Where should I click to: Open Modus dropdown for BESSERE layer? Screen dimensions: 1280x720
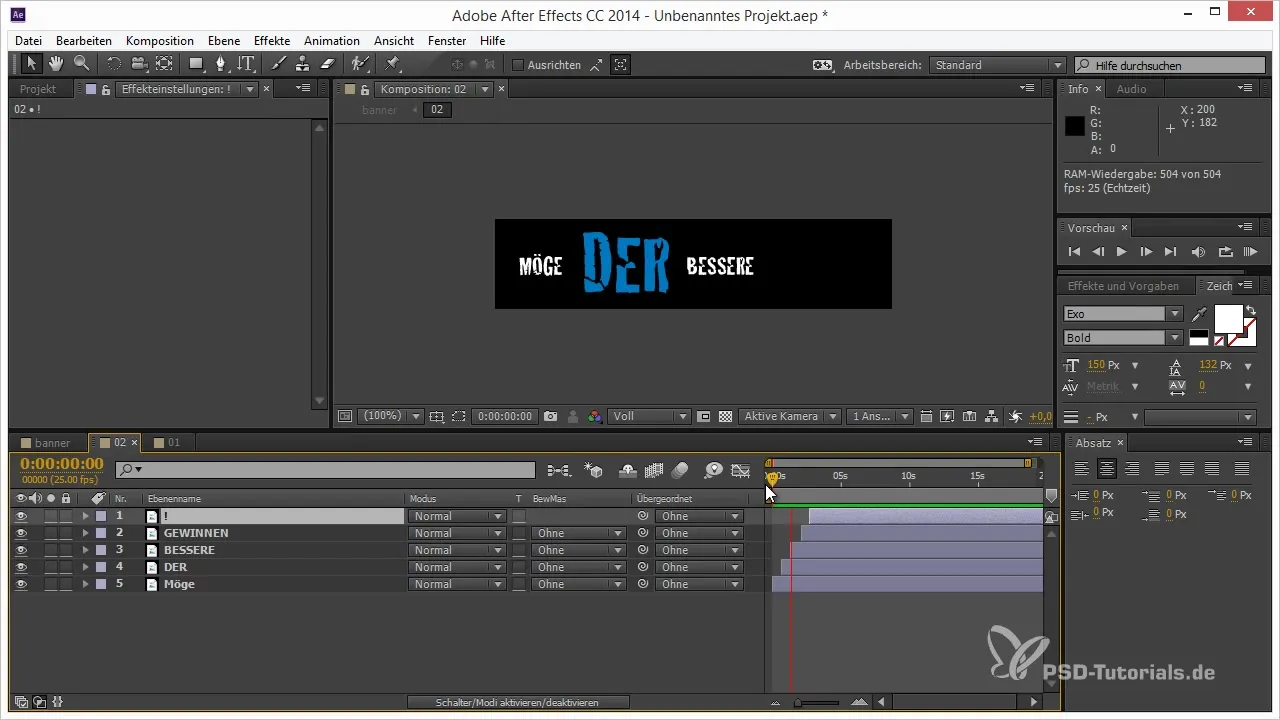(x=456, y=550)
